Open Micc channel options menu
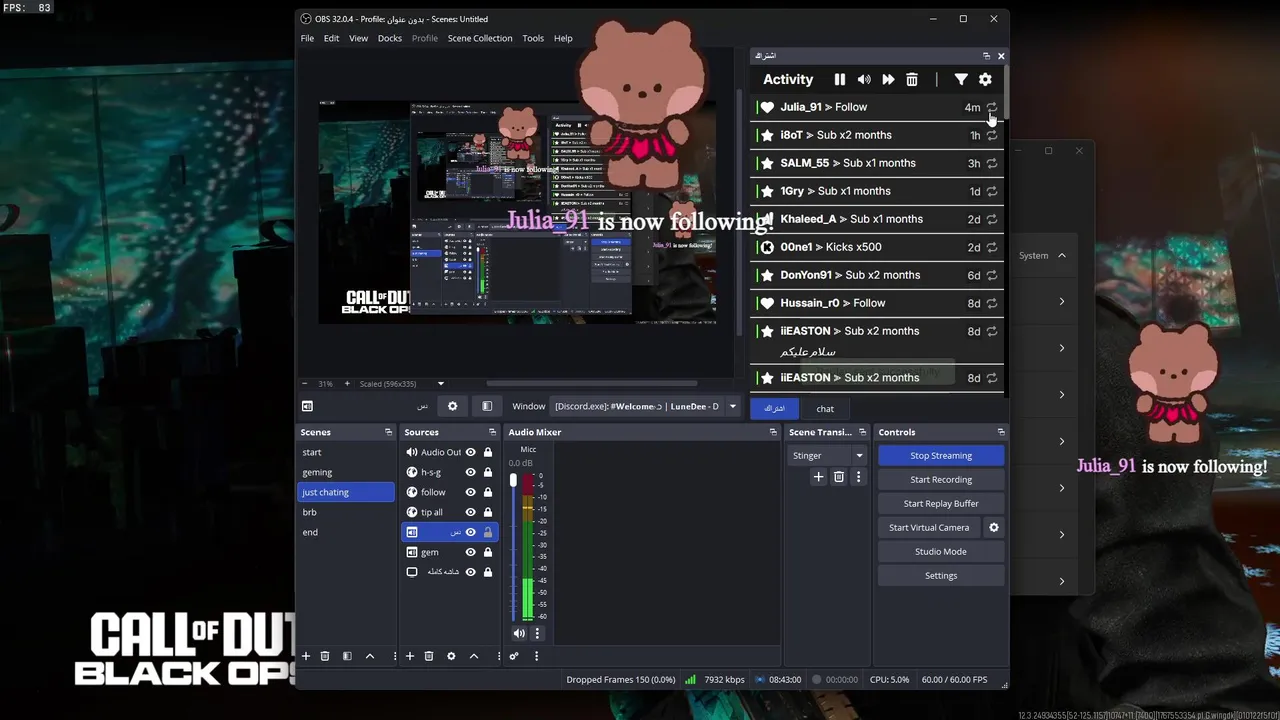Screen dimensions: 1280x720 [537, 633]
